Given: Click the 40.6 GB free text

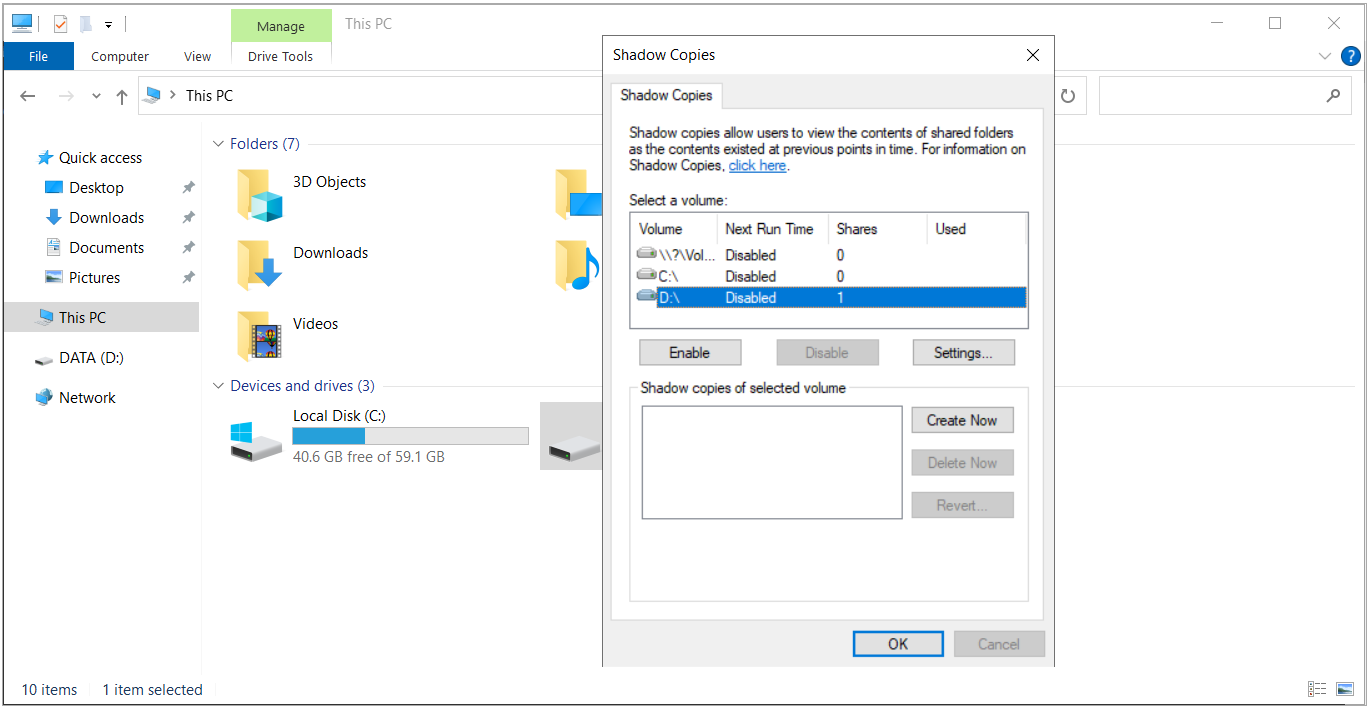Looking at the screenshot, I should (x=369, y=457).
